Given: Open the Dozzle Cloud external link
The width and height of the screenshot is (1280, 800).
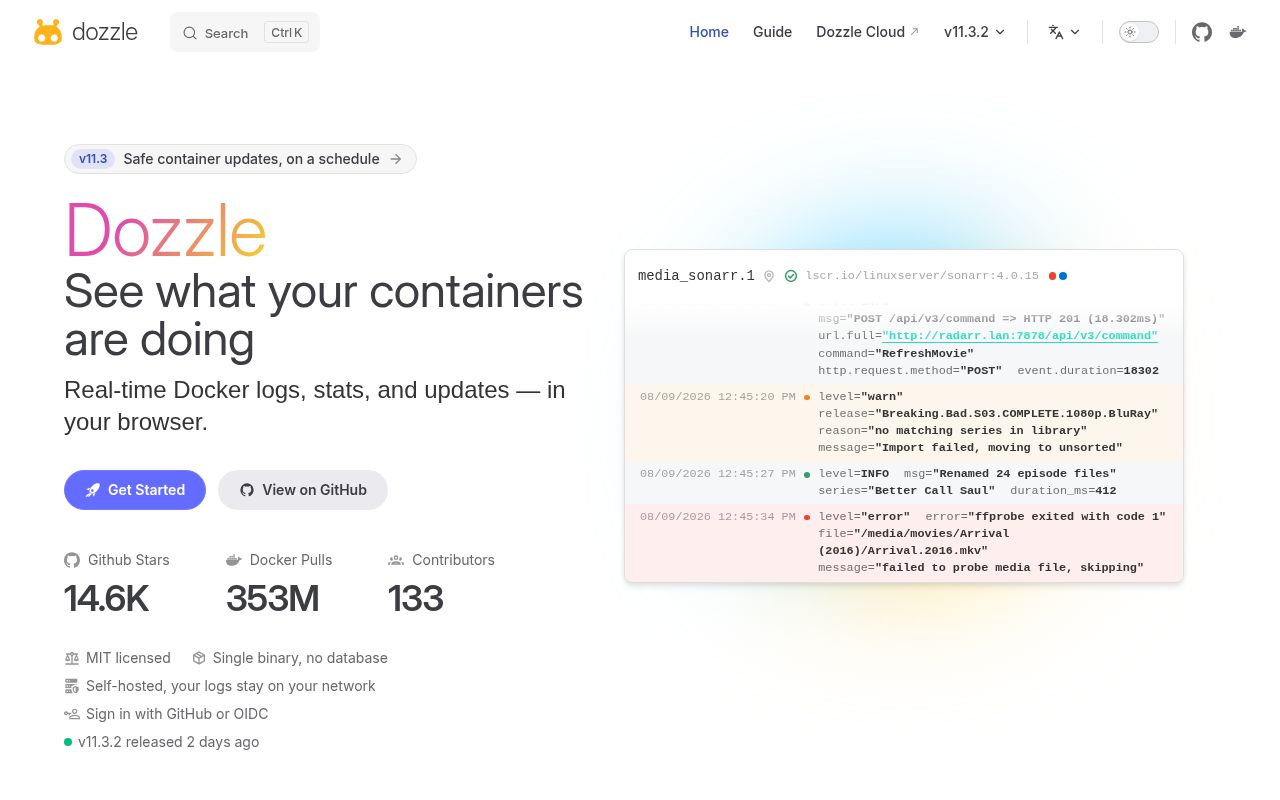Looking at the screenshot, I should 868,32.
